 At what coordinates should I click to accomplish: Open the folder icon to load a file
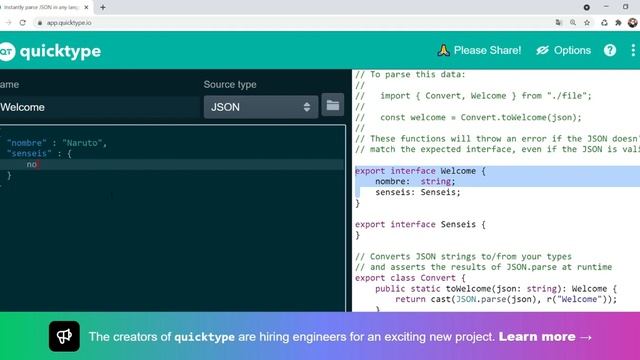pos(333,105)
